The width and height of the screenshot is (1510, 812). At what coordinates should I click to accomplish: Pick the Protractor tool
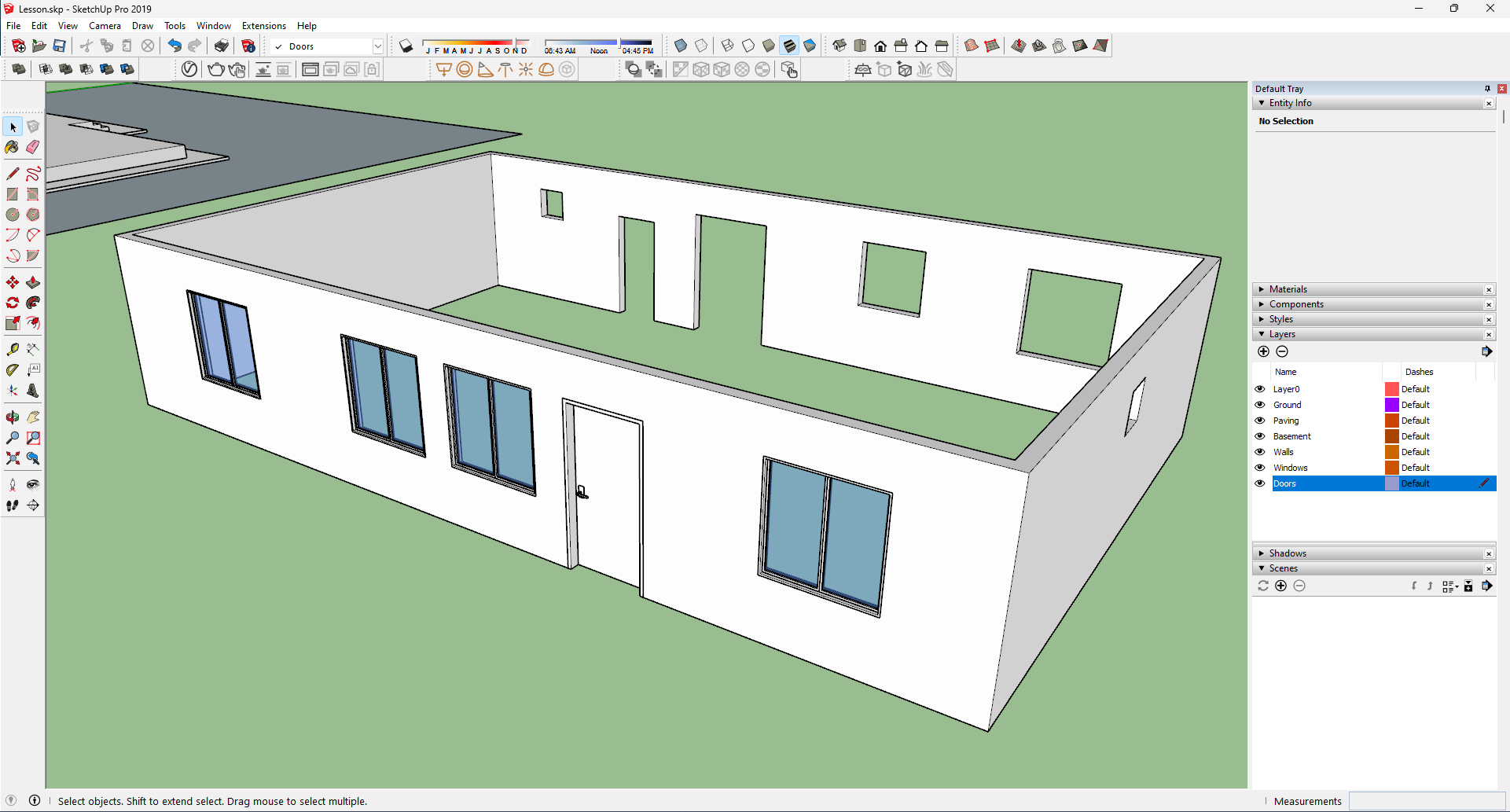click(13, 369)
